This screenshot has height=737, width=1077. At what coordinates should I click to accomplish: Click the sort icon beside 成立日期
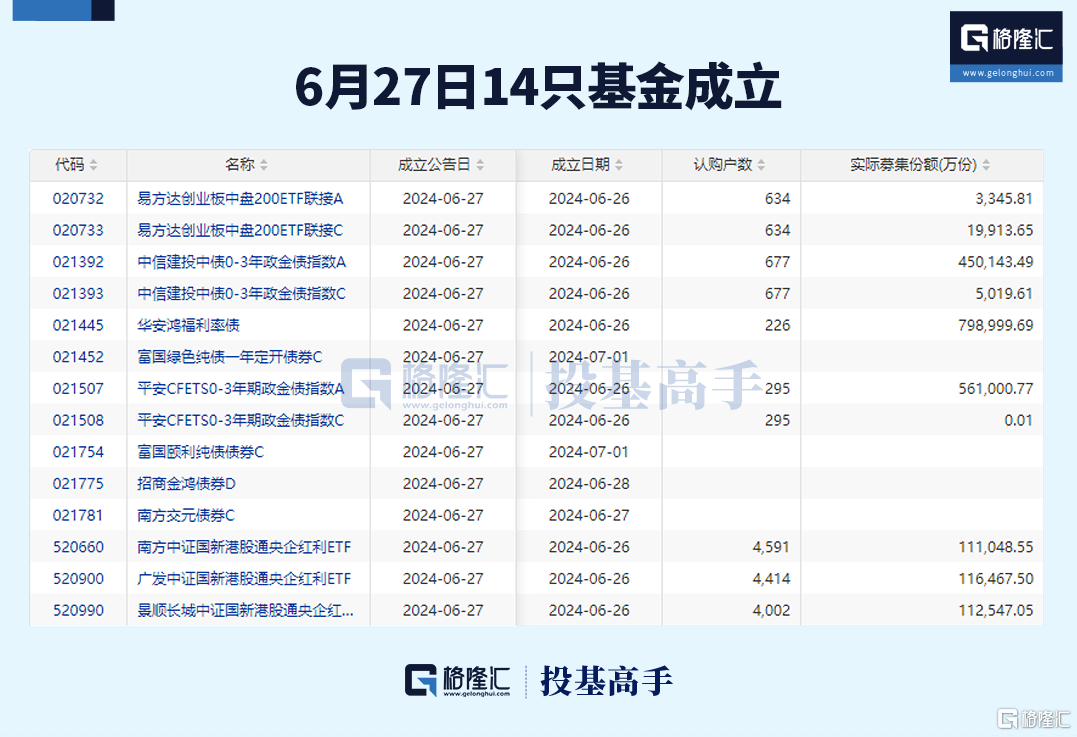point(619,165)
